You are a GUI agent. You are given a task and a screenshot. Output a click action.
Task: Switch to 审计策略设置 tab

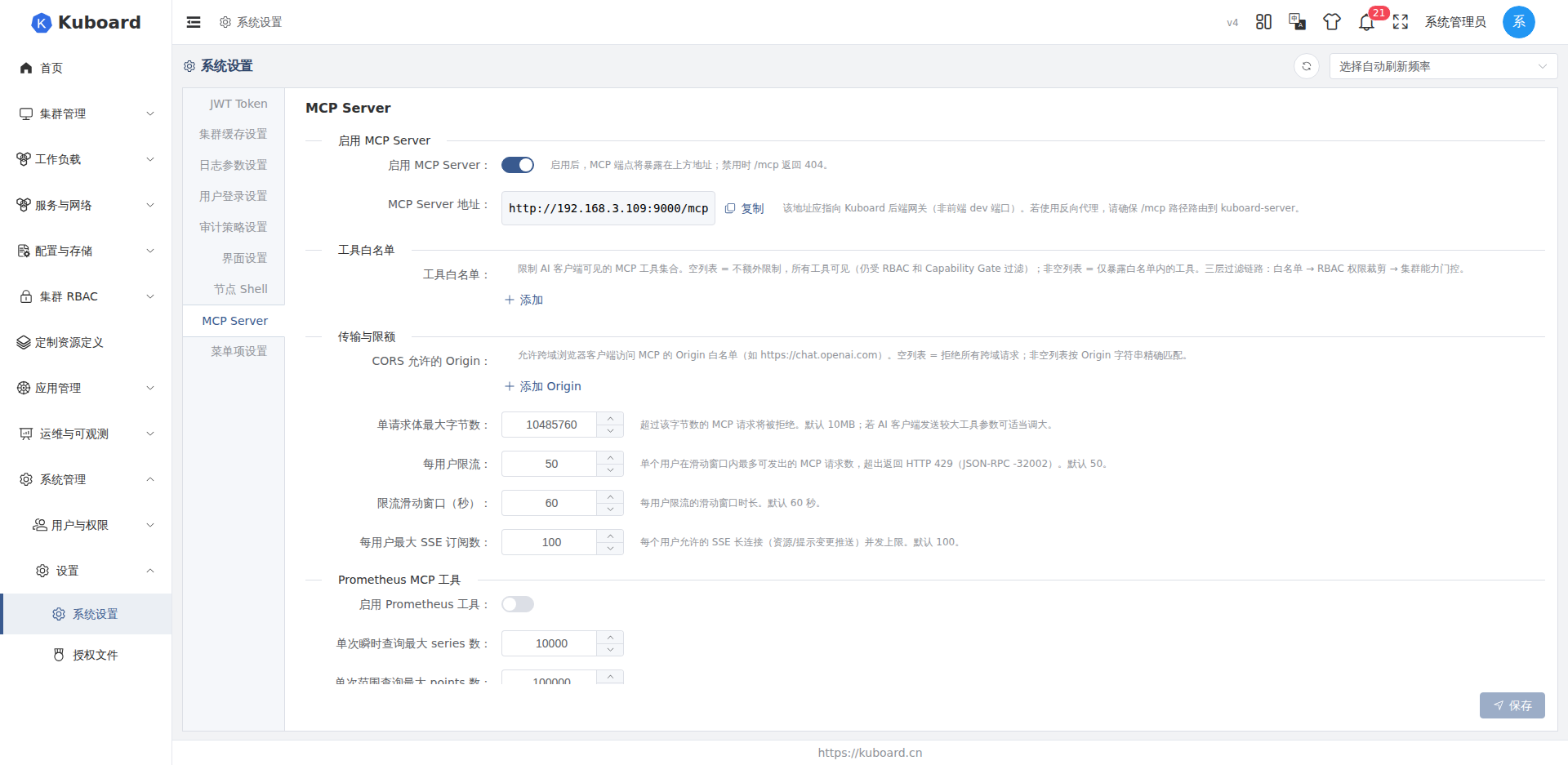234,227
